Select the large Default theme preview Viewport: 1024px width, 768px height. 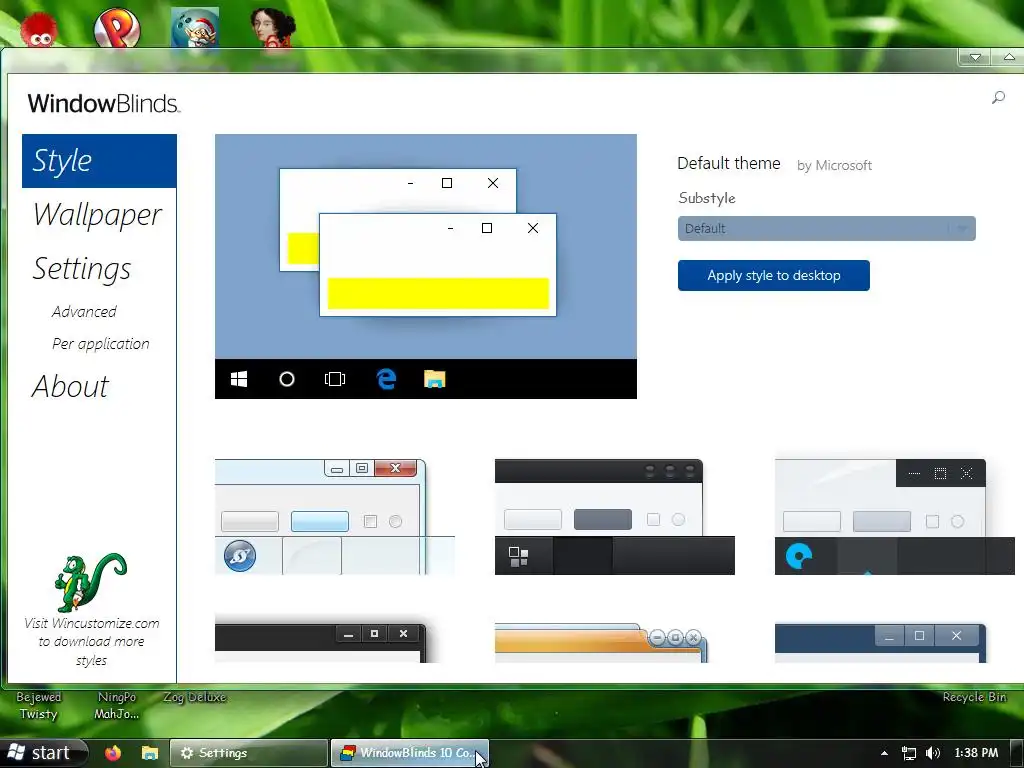(426, 266)
